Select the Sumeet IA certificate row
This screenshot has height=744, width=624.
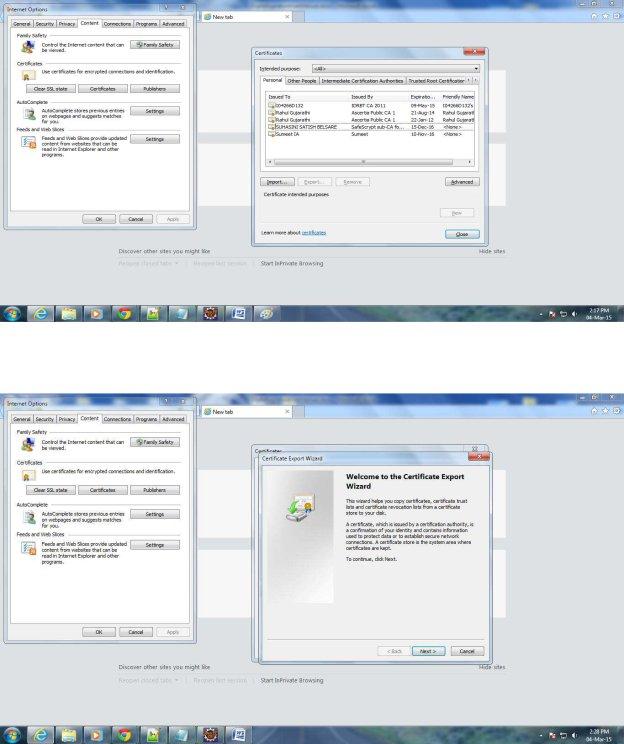pos(370,134)
